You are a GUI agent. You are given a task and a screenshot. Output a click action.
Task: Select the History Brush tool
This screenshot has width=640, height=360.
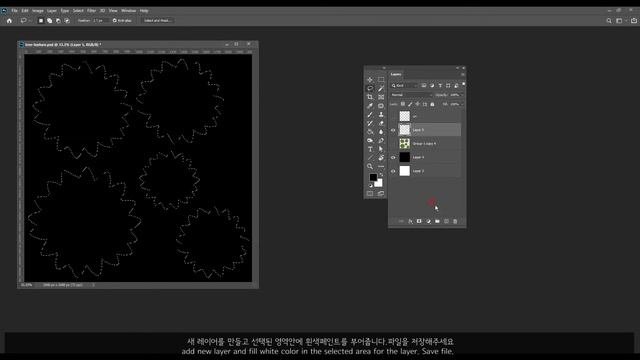tap(370, 123)
